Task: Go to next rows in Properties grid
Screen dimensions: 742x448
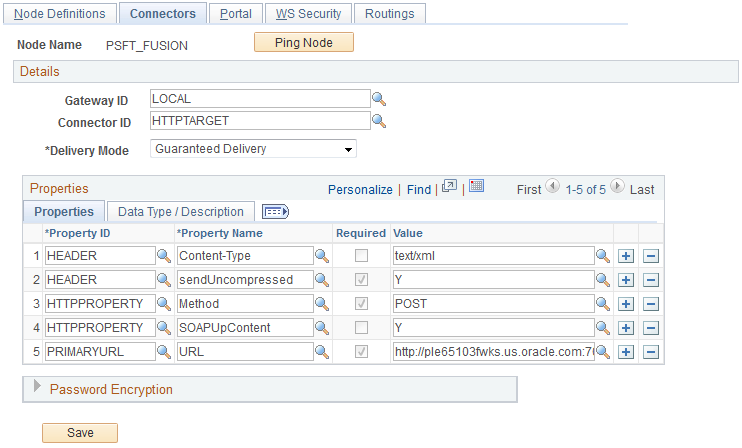Action: pos(617,186)
